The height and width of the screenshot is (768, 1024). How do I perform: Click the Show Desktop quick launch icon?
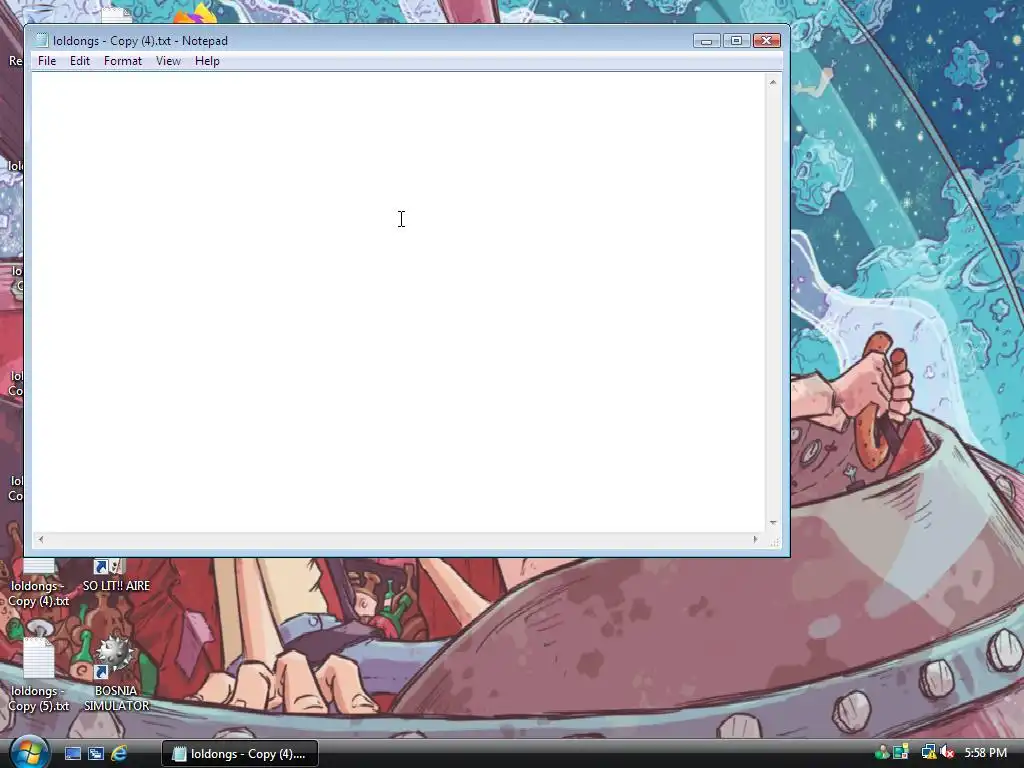[72, 754]
